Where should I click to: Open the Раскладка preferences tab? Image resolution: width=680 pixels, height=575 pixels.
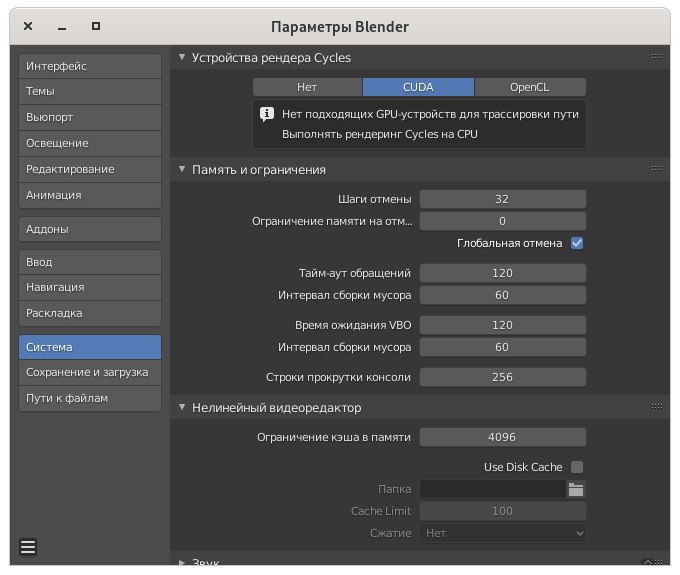click(90, 313)
